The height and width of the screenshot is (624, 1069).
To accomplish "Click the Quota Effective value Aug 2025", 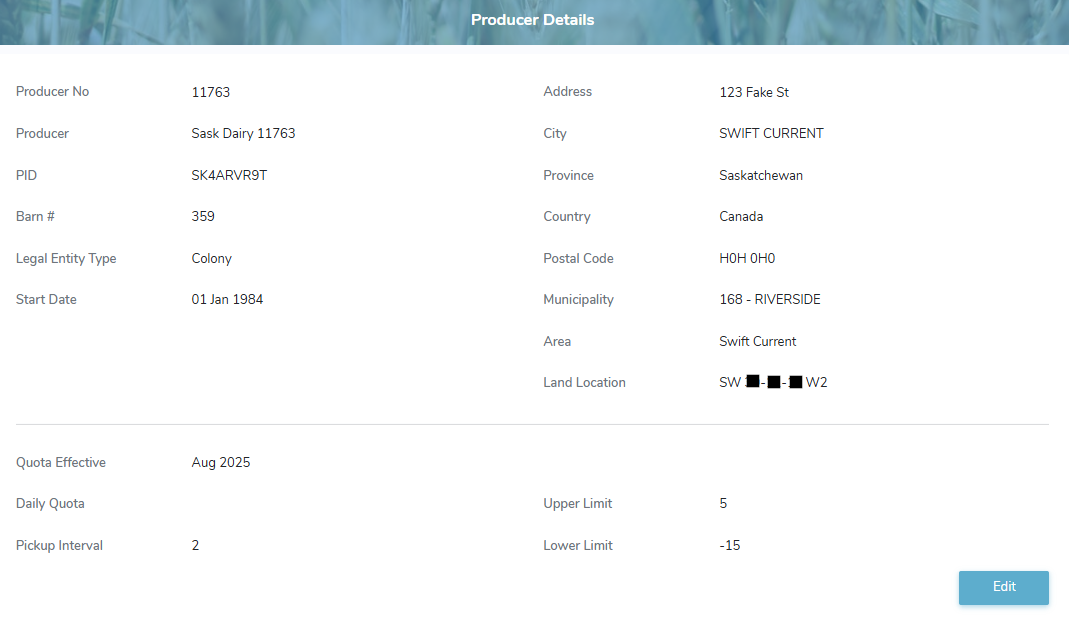I will (220, 462).
